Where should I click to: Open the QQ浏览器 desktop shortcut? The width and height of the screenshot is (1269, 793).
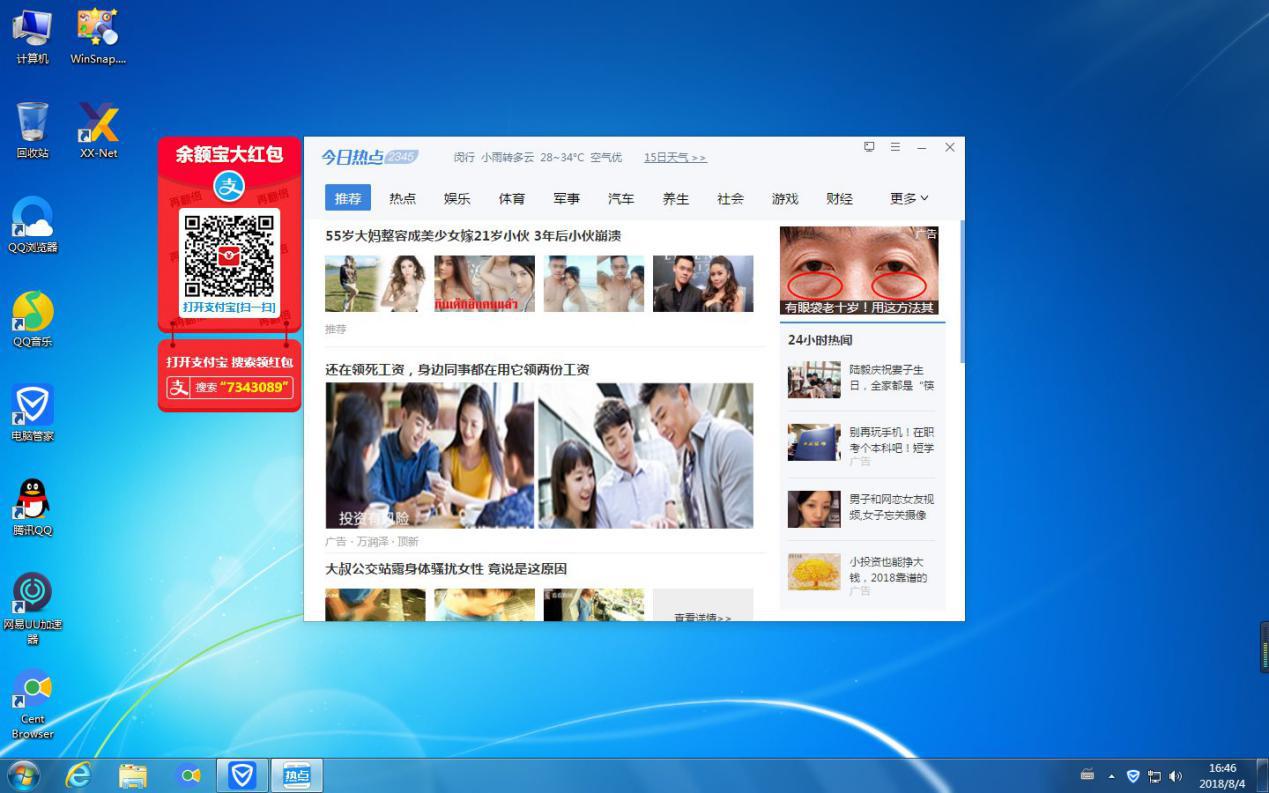32,218
